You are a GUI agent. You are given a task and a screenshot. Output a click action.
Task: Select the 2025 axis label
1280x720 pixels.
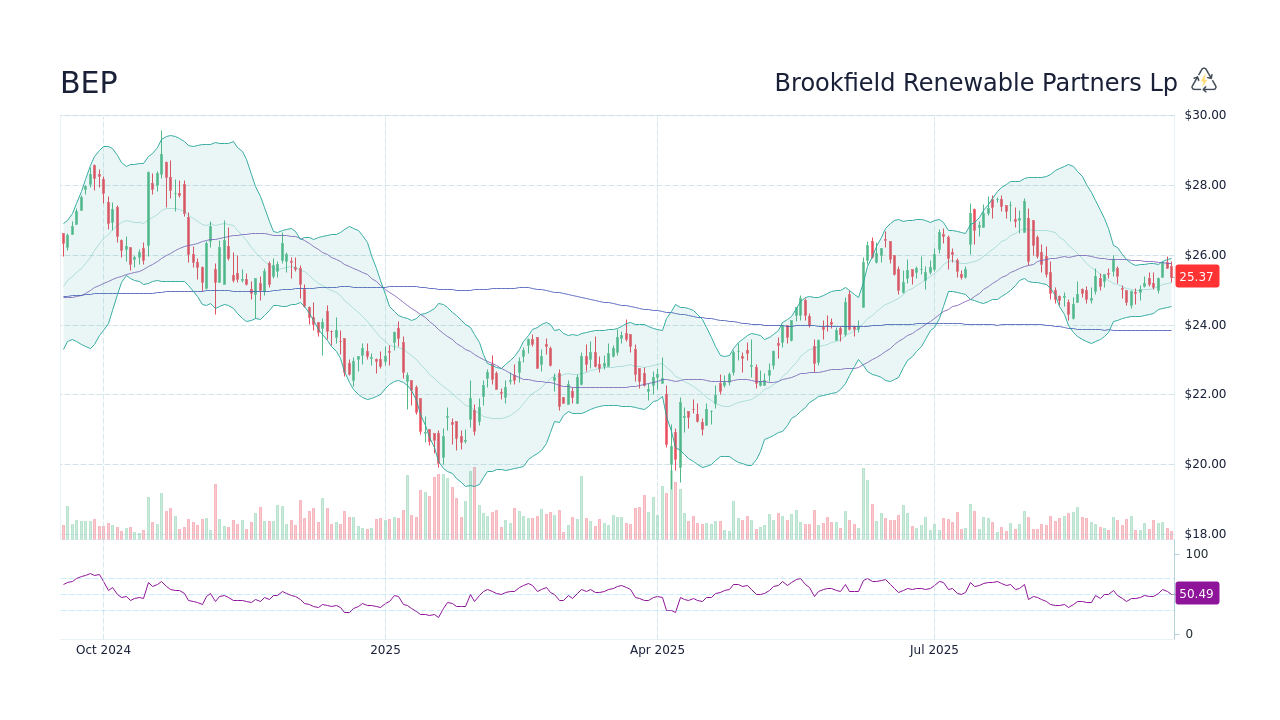pos(384,649)
